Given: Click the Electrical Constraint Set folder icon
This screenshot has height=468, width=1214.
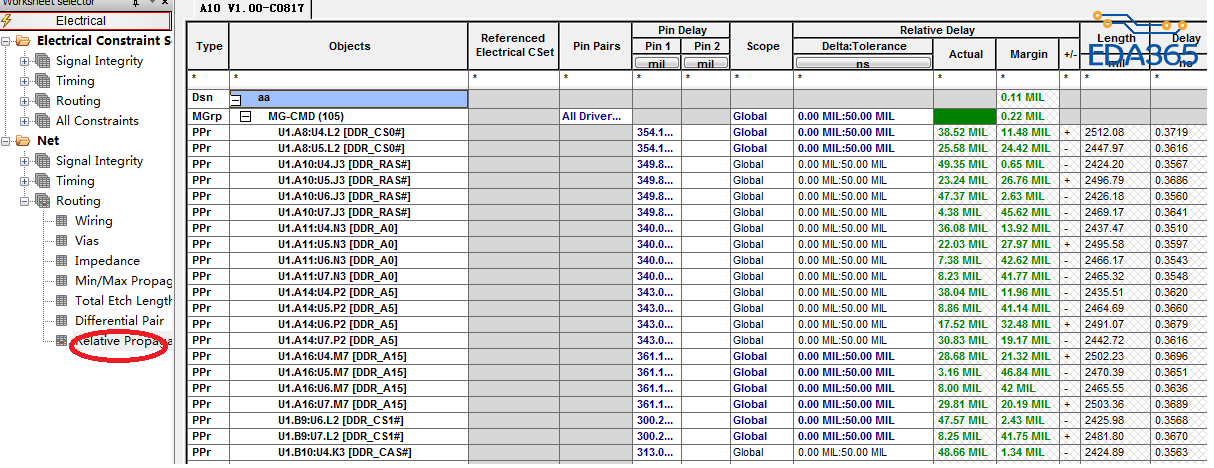Looking at the screenshot, I should coord(23,41).
